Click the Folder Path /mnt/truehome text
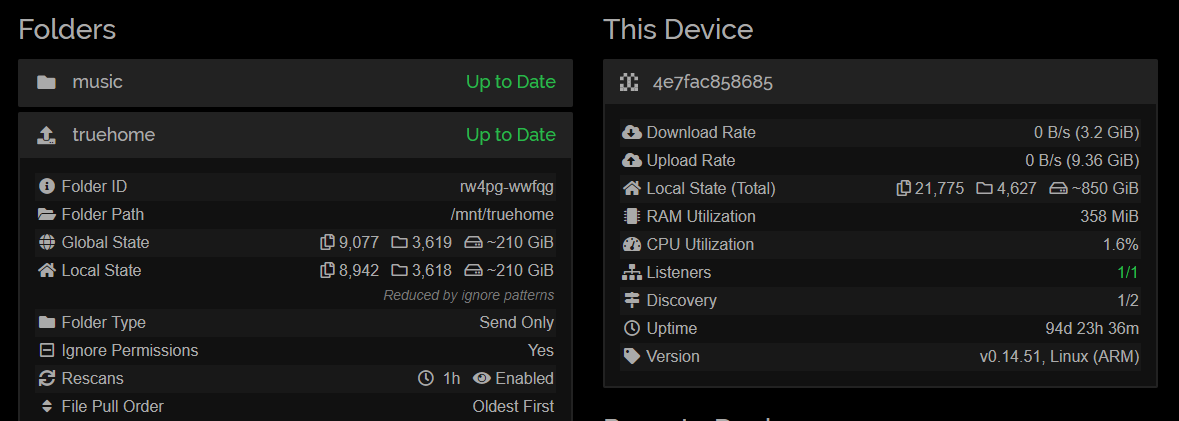Screen dimensions: 1179x421 click(x=502, y=215)
